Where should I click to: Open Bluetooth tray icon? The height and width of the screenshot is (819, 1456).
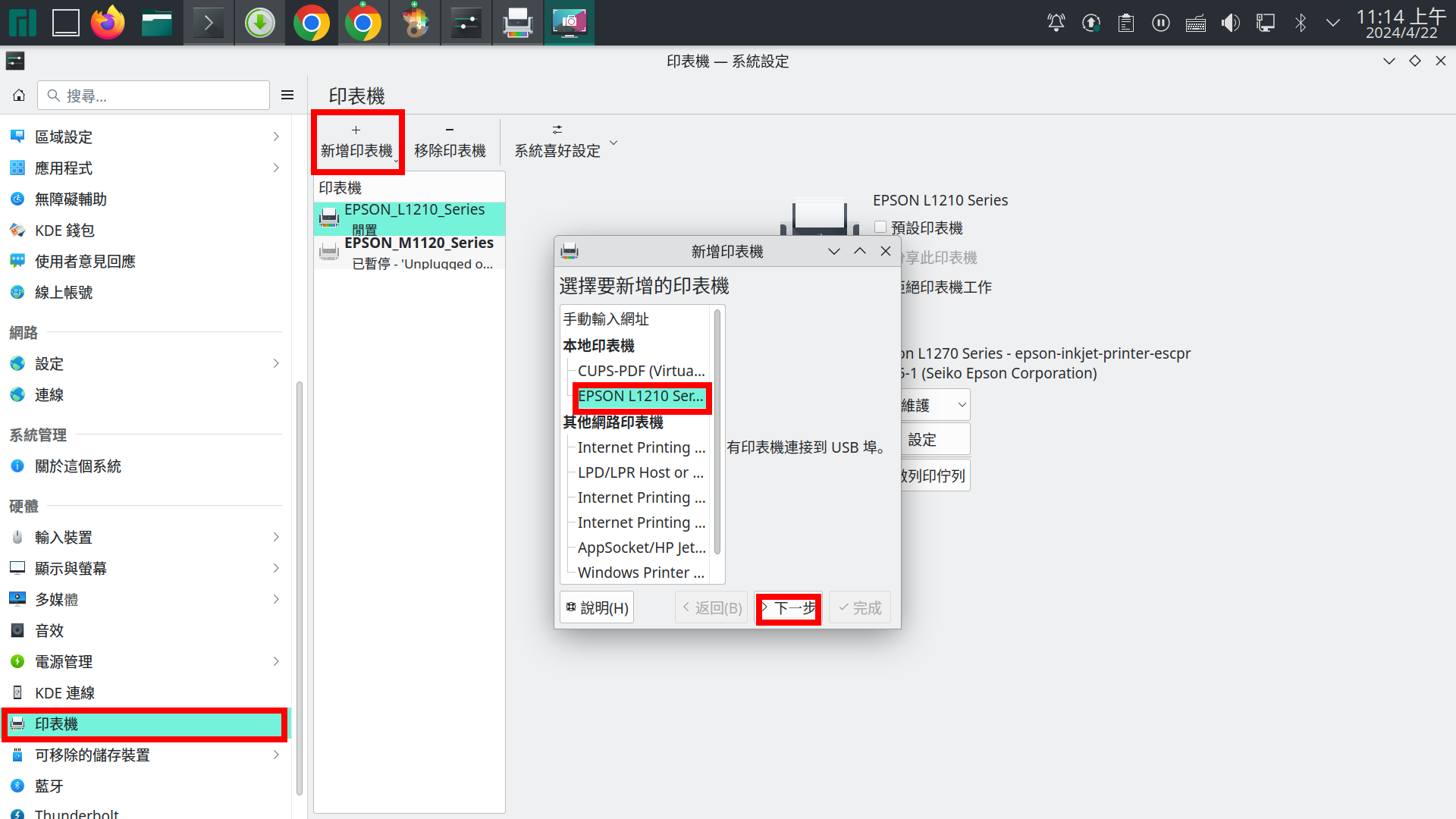tap(1300, 23)
